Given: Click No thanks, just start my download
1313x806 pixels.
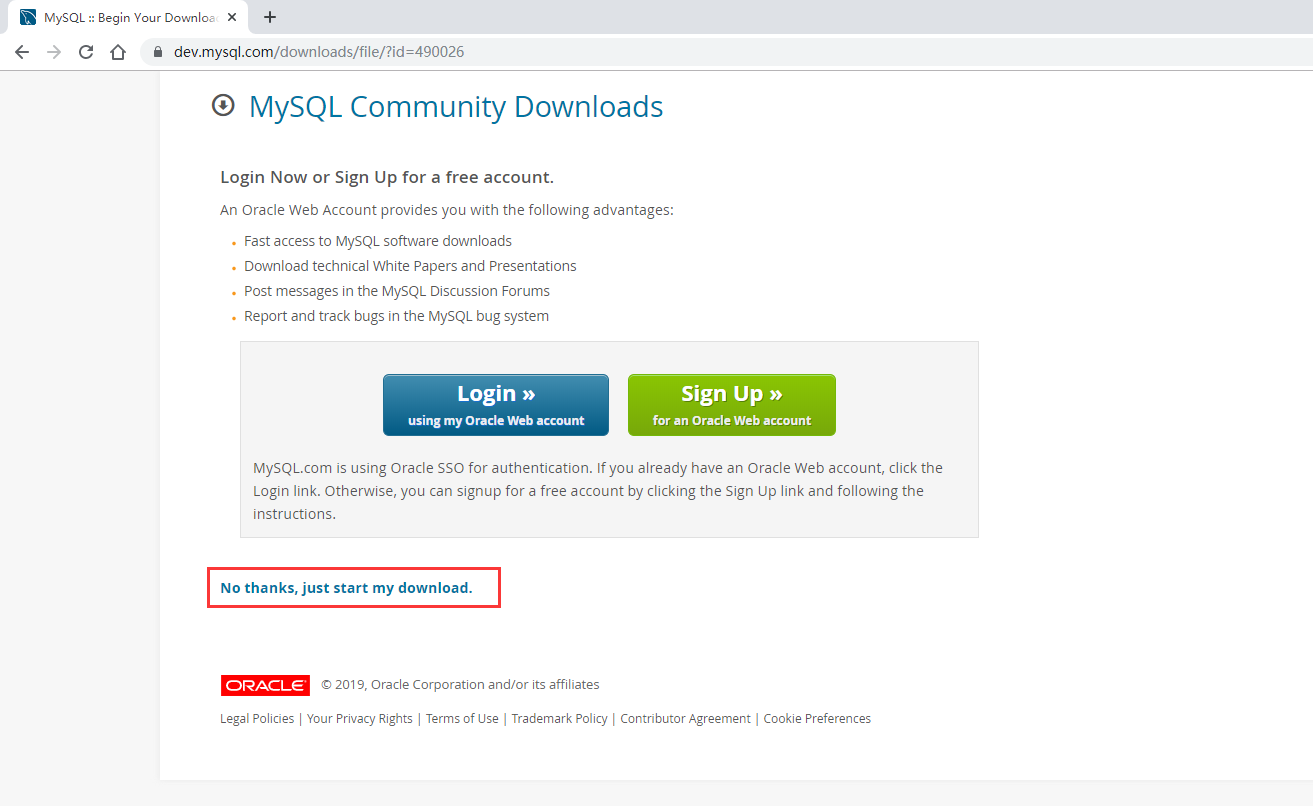Looking at the screenshot, I should point(346,588).
